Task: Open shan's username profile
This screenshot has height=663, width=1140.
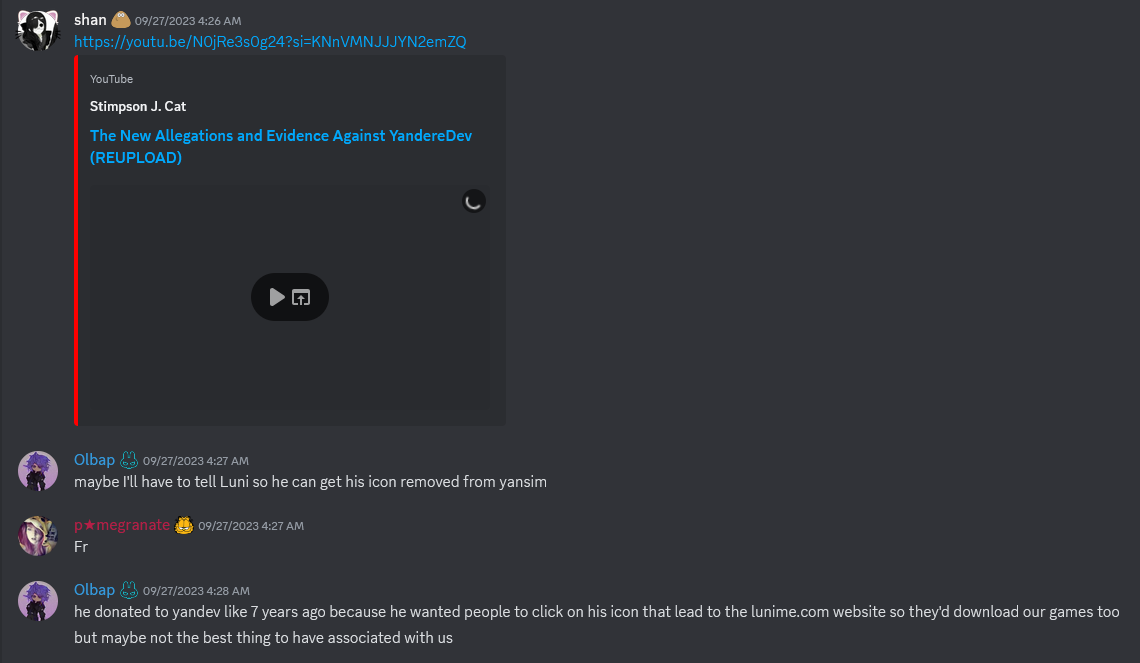Action: tap(90, 20)
